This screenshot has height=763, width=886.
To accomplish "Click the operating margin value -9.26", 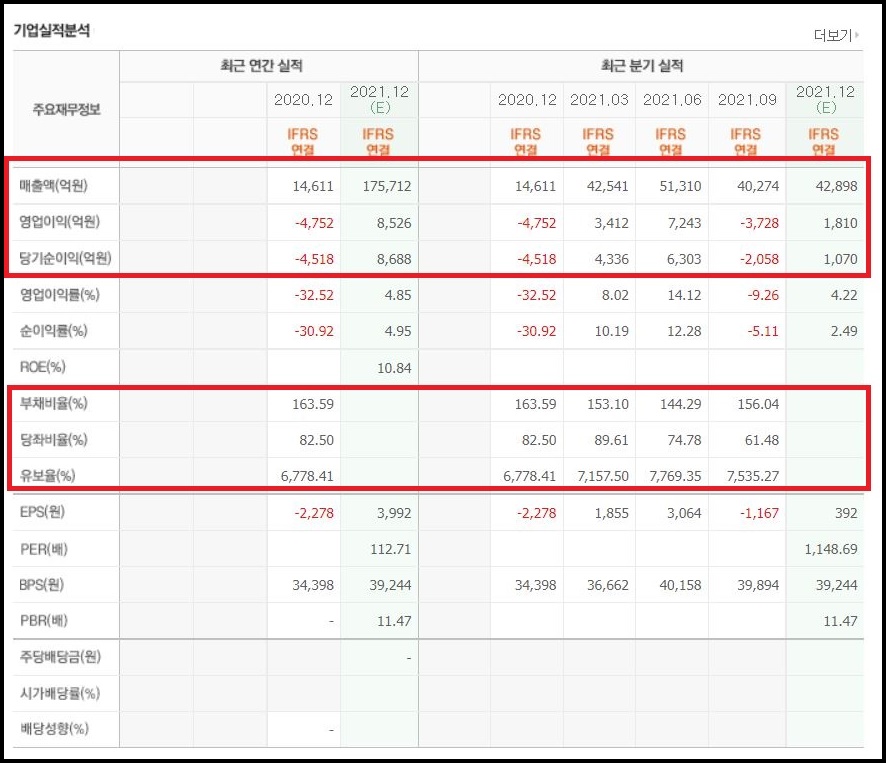I will coord(763,295).
